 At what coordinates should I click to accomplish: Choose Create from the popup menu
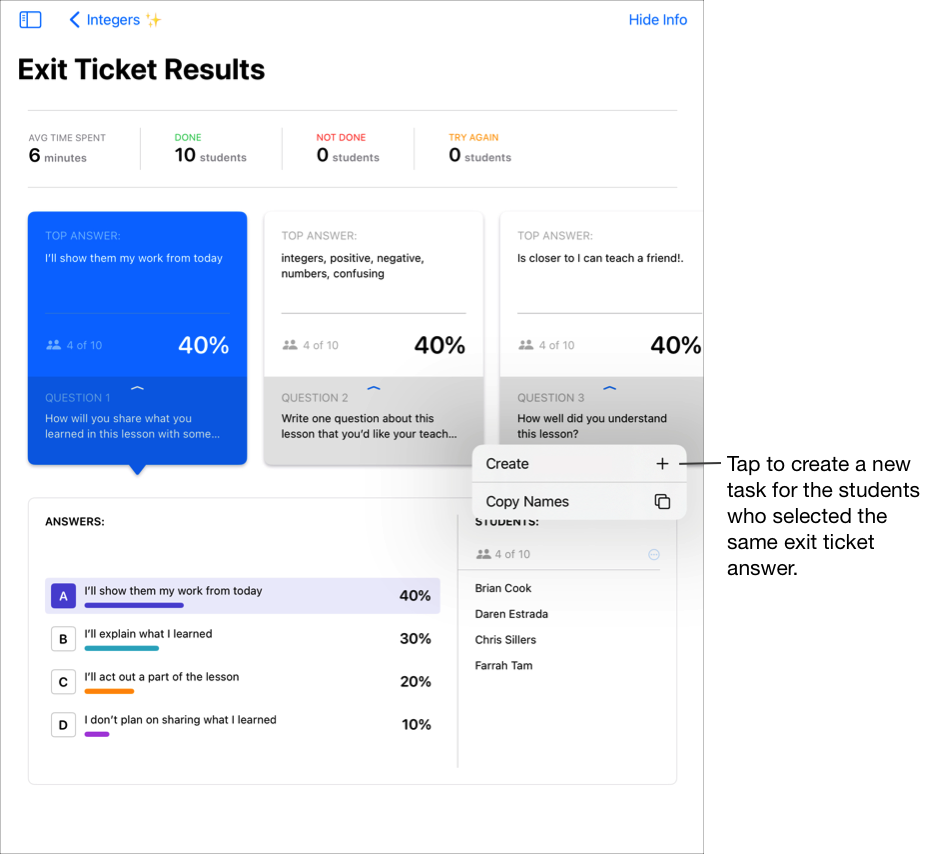[x=508, y=464]
